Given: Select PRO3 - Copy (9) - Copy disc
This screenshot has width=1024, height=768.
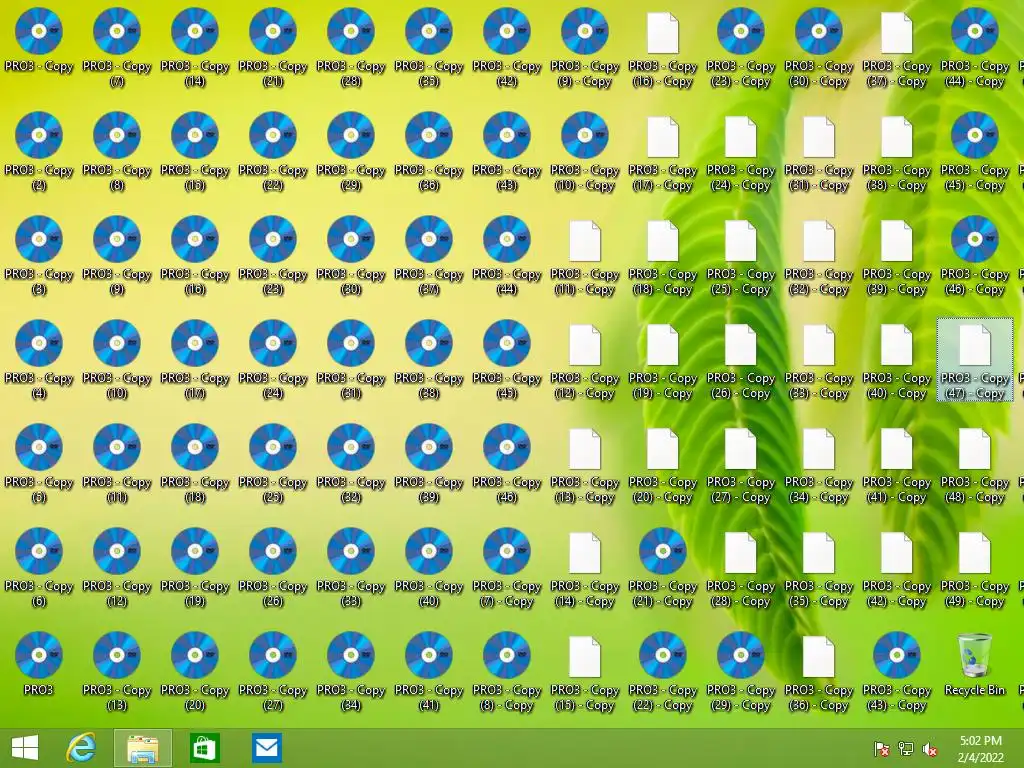Looking at the screenshot, I should tap(584, 31).
